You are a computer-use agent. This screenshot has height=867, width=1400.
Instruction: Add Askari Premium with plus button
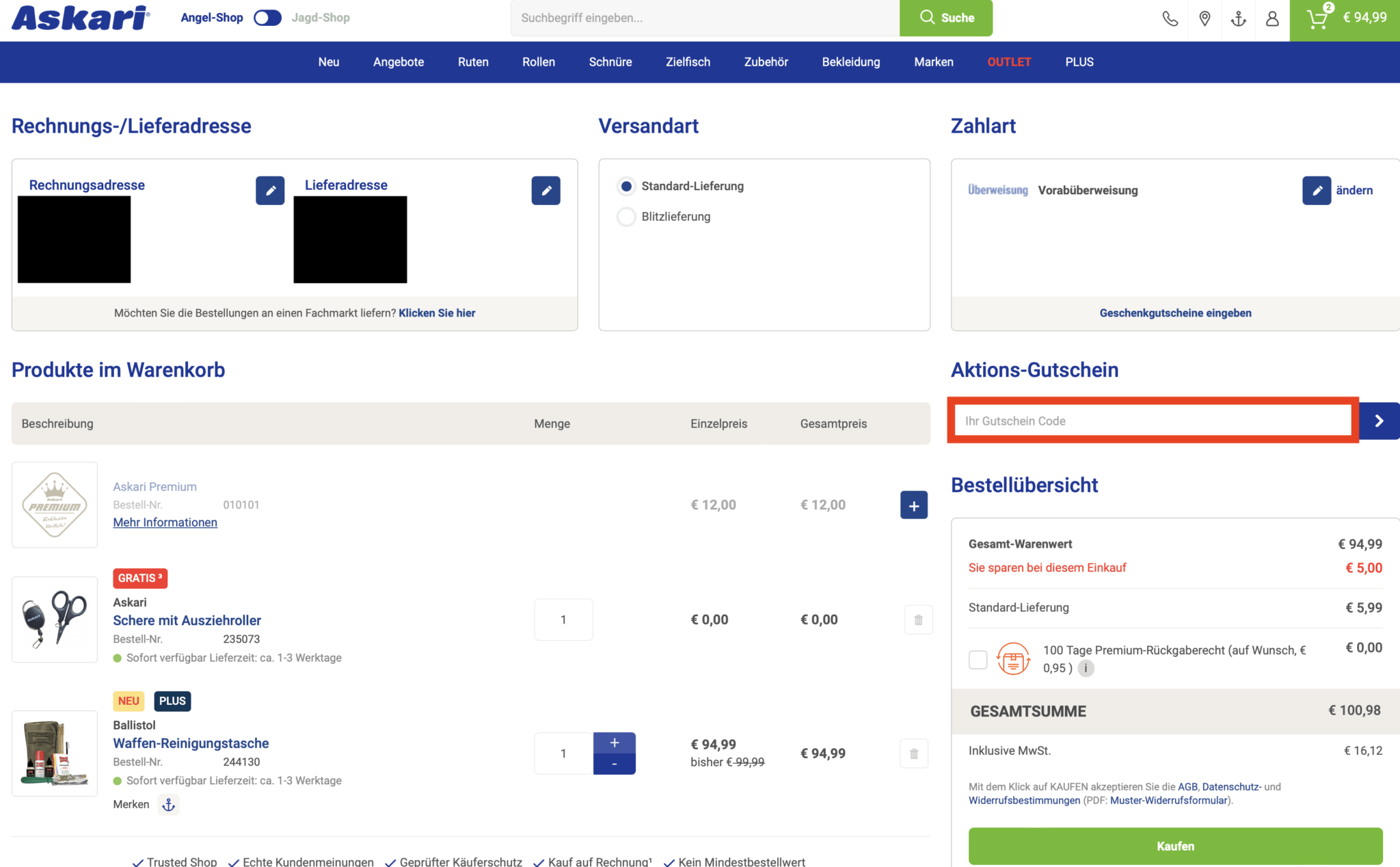(x=913, y=505)
